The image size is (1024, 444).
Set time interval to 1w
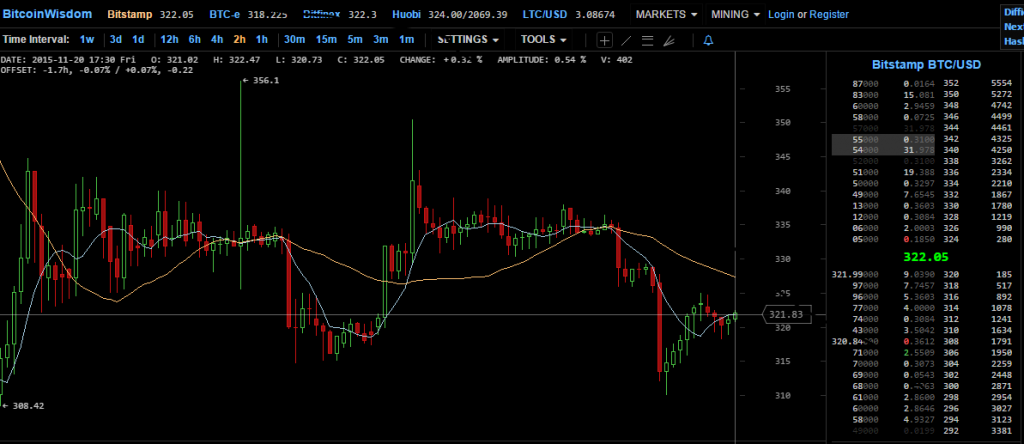[87, 40]
